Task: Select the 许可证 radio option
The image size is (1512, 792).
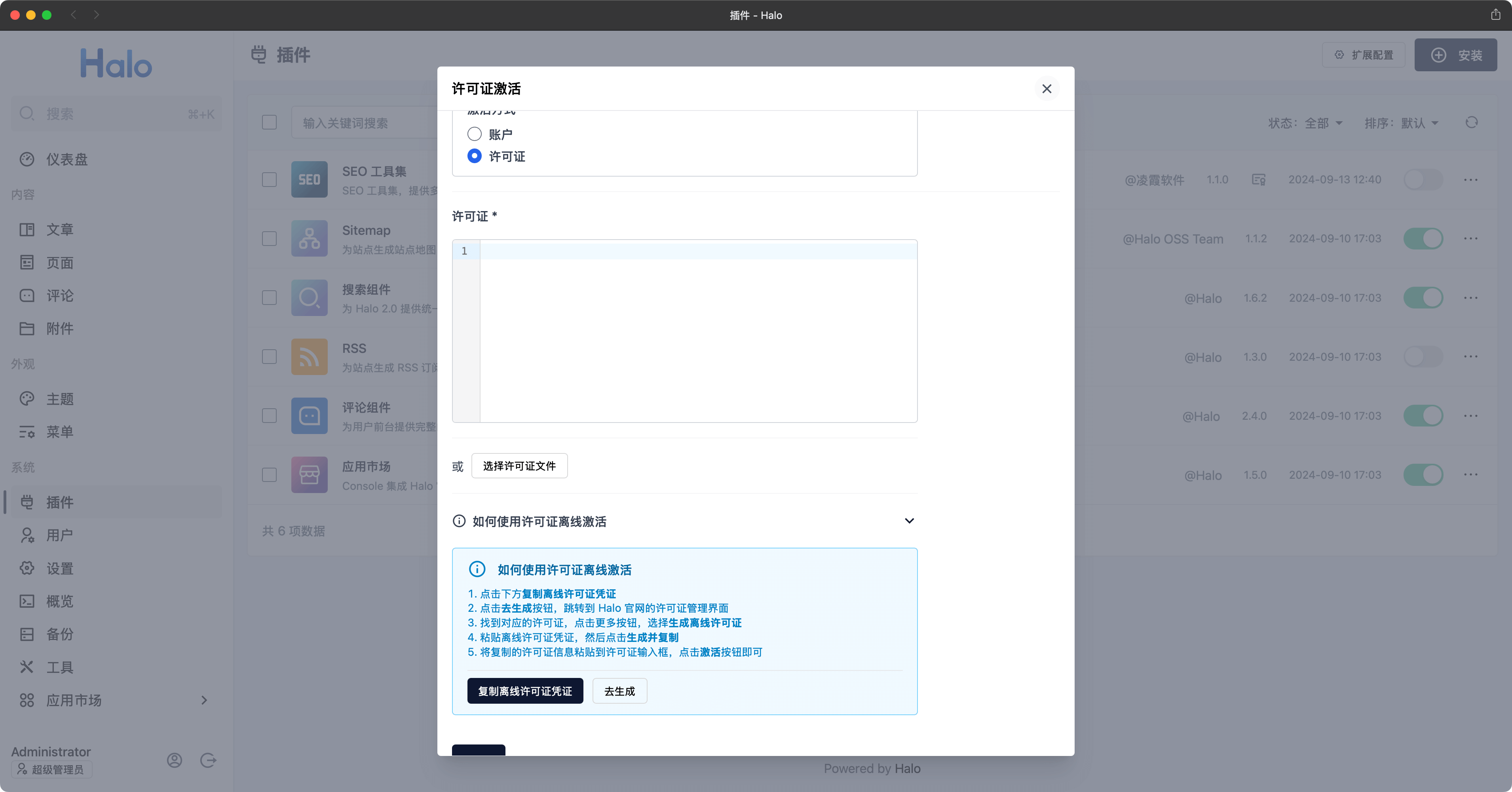Action: (474, 156)
